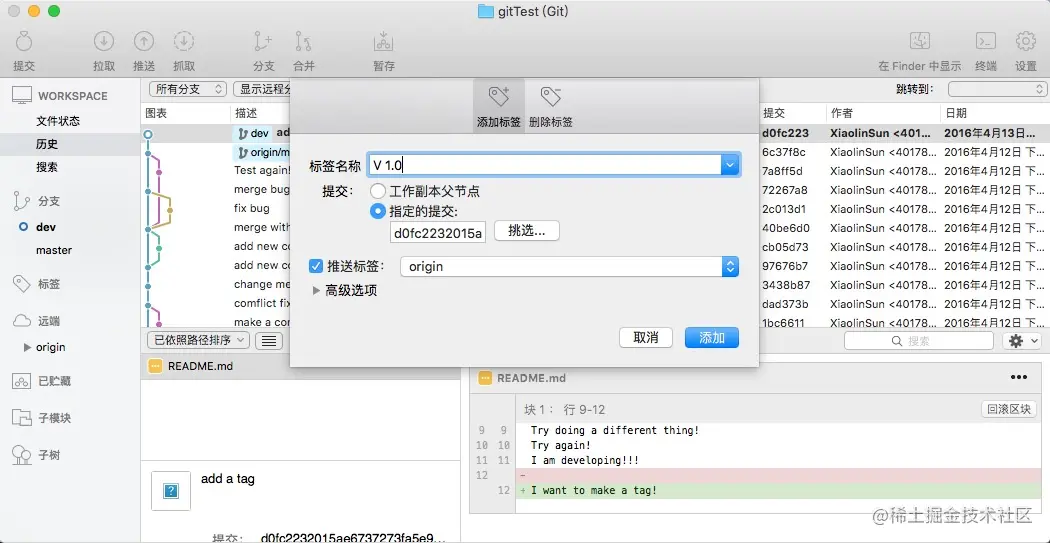Open the gear options dropdown near search
Image resolution: width=1050 pixels, height=543 pixels.
point(1022,341)
